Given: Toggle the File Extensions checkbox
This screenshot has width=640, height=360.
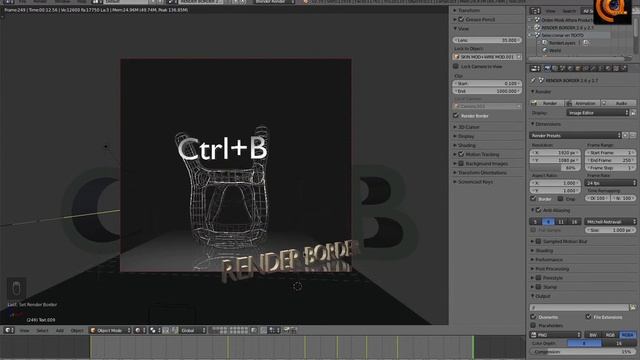Looking at the screenshot, I should [588, 317].
